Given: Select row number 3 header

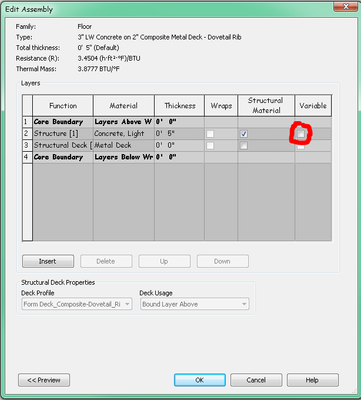Looking at the screenshot, I should [x=27, y=145].
